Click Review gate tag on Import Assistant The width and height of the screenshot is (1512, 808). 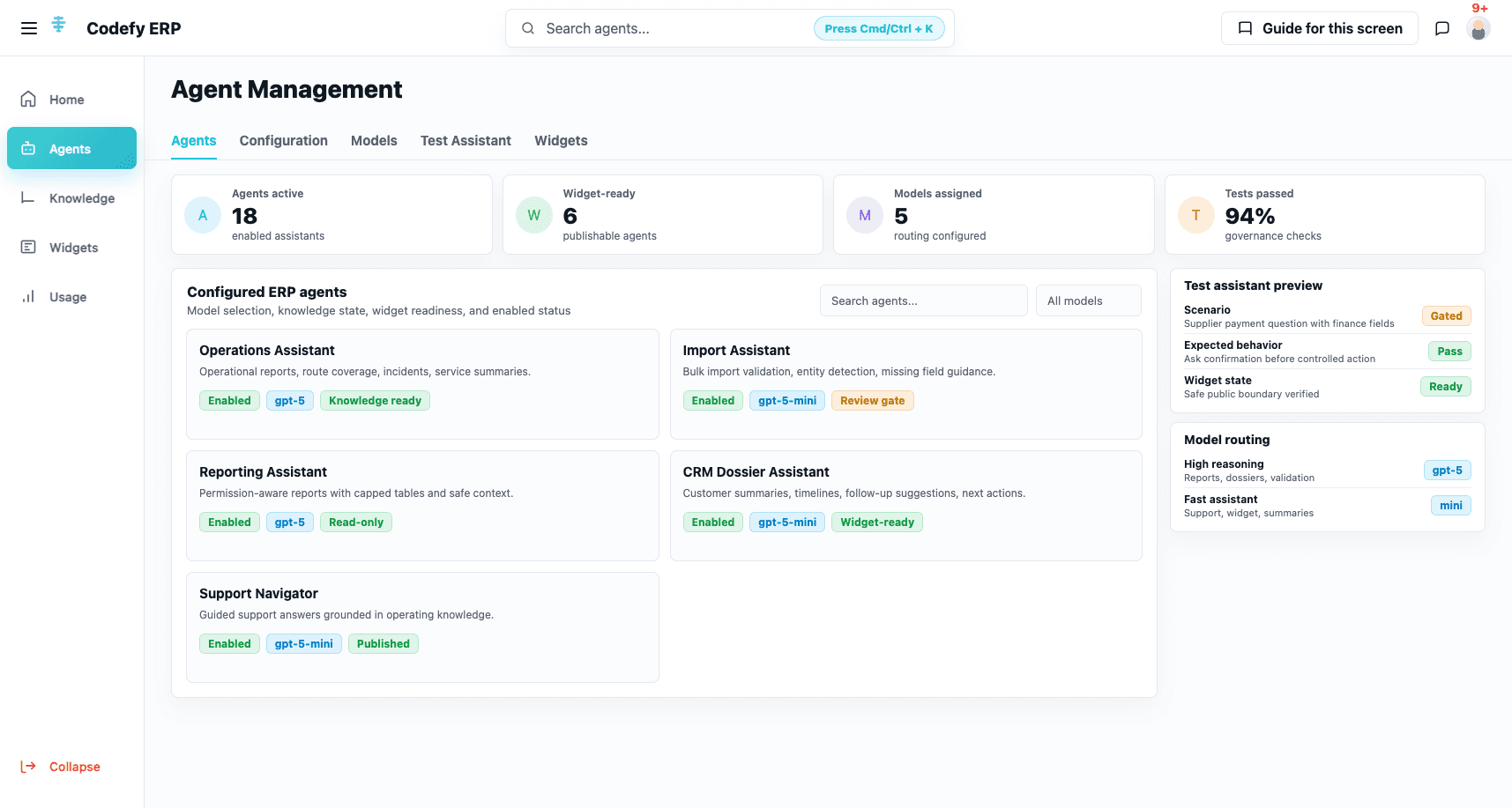click(x=873, y=401)
